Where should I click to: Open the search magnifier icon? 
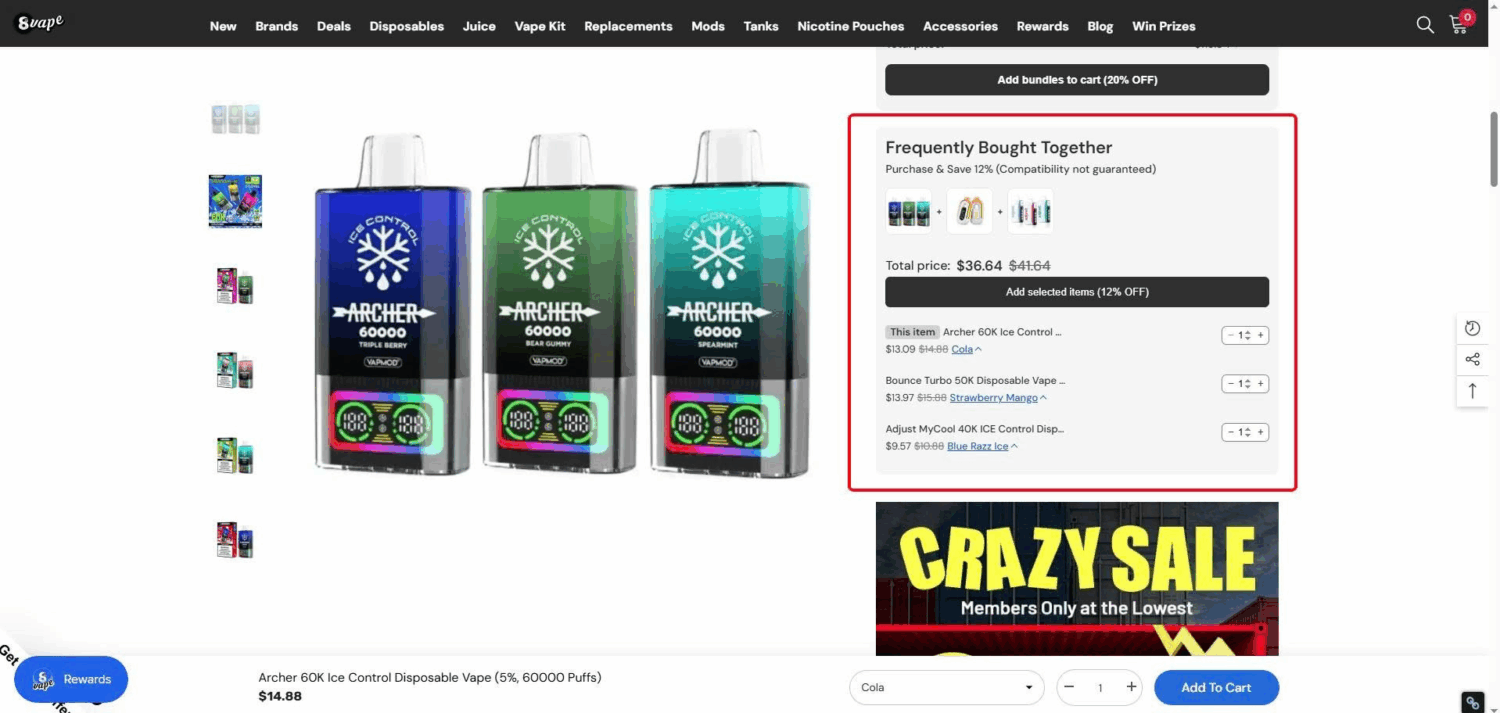(x=1425, y=25)
